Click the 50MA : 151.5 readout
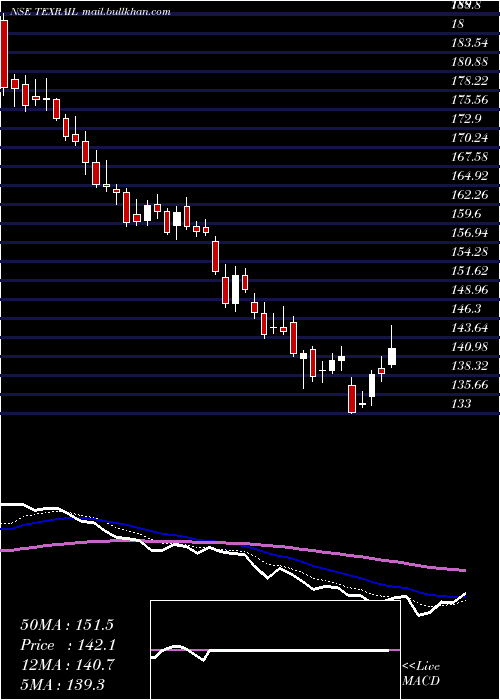The width and height of the screenshot is (500, 700). point(67,625)
